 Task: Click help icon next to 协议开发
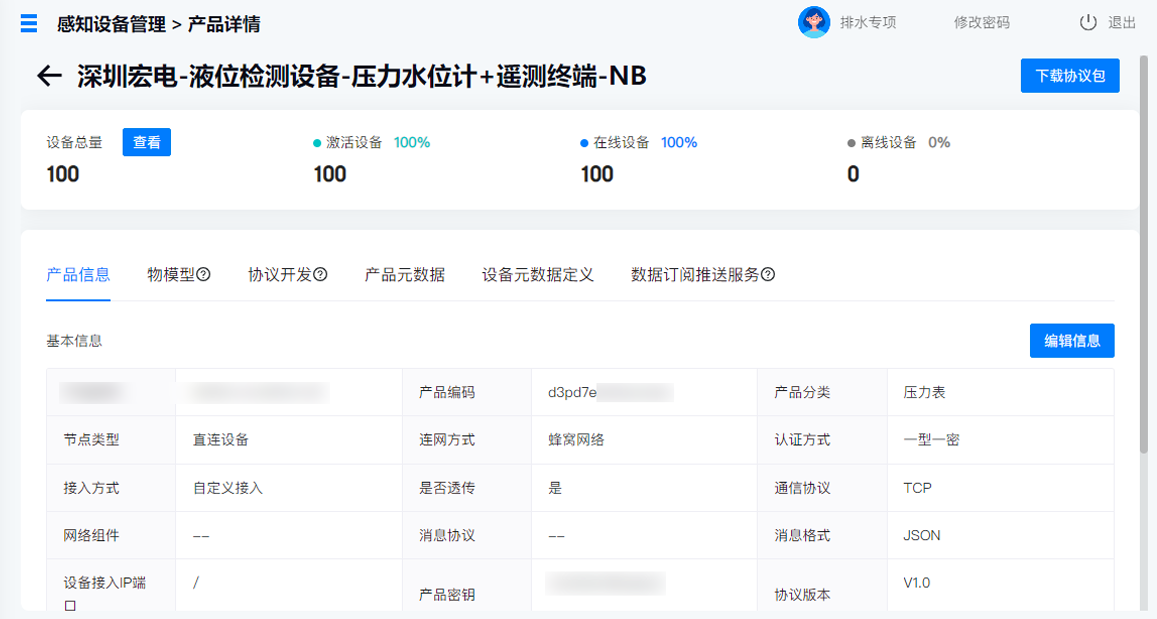coord(321,275)
